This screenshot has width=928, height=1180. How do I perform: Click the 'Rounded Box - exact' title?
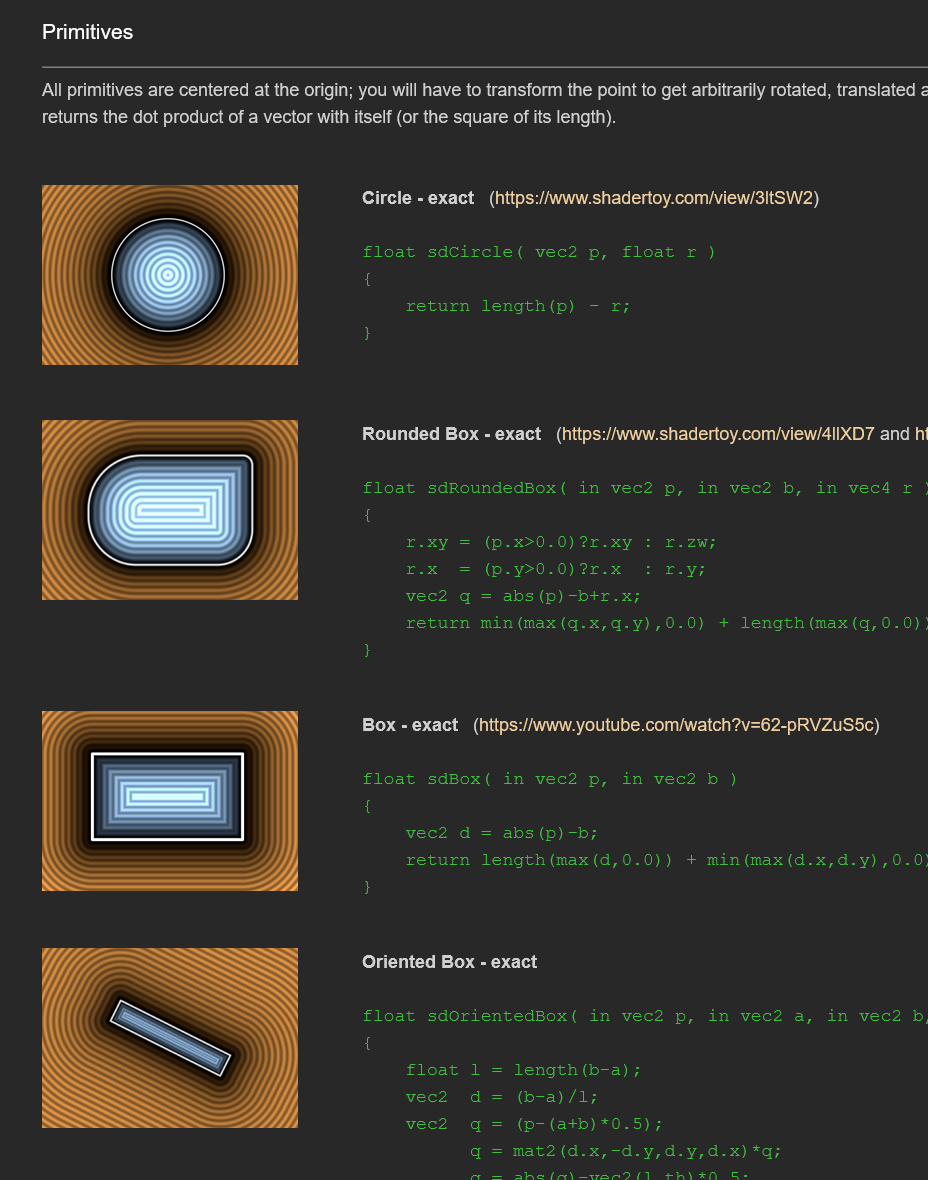point(452,434)
